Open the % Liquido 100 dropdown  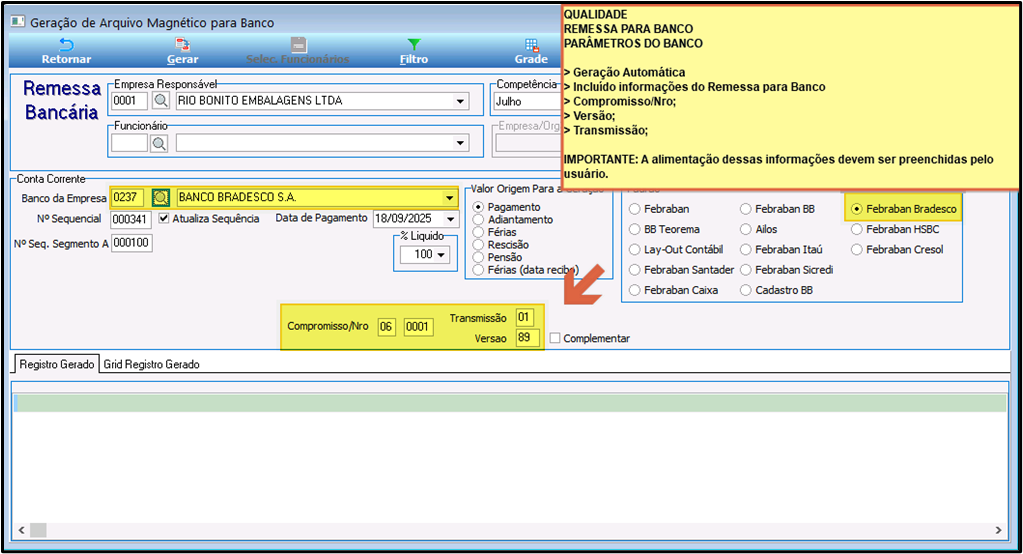(x=441, y=254)
